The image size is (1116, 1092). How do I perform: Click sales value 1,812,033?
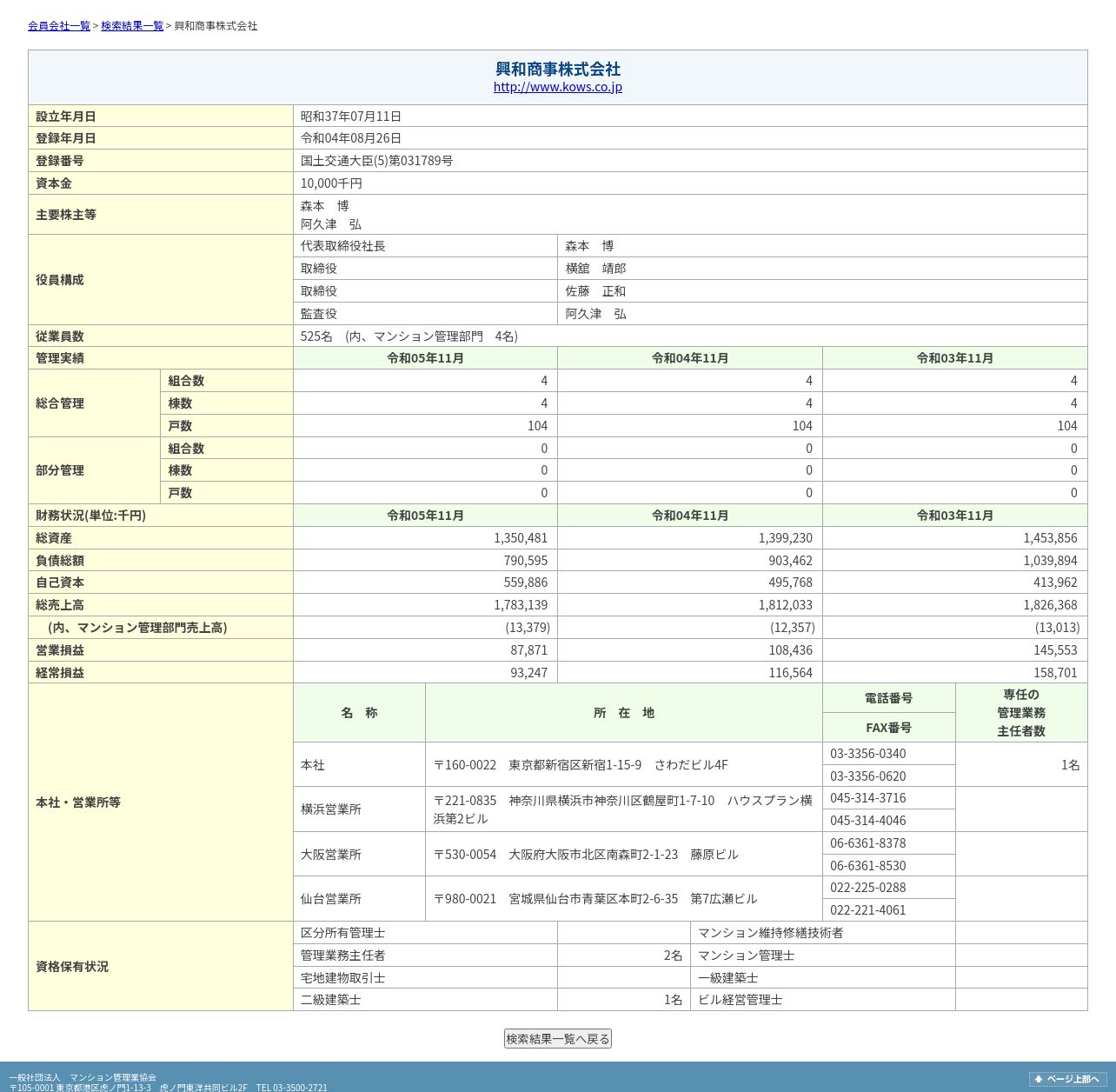786,605
